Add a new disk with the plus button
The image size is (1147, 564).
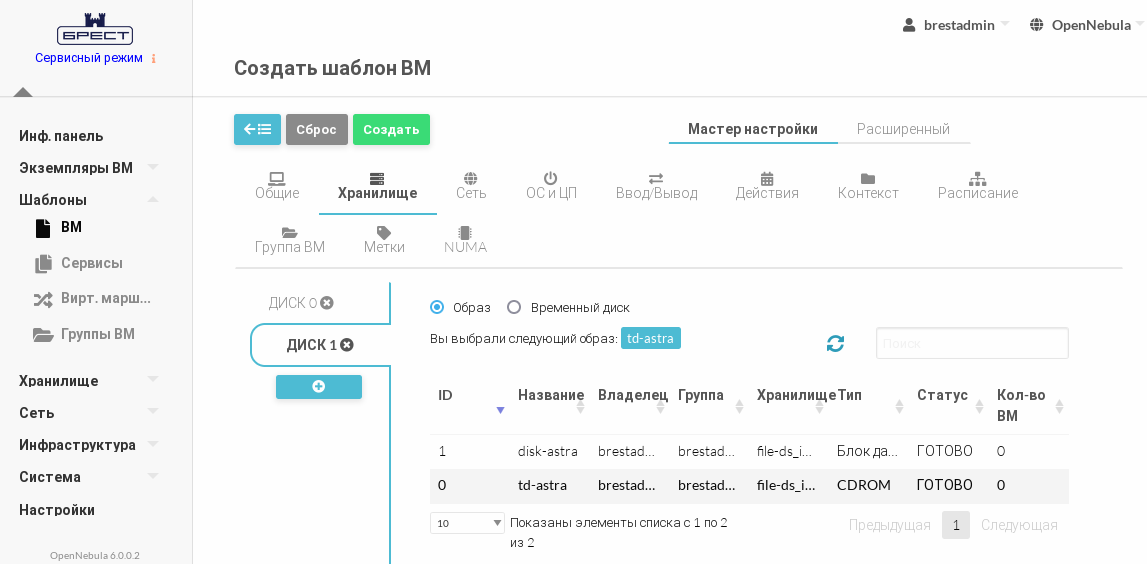[319, 387]
